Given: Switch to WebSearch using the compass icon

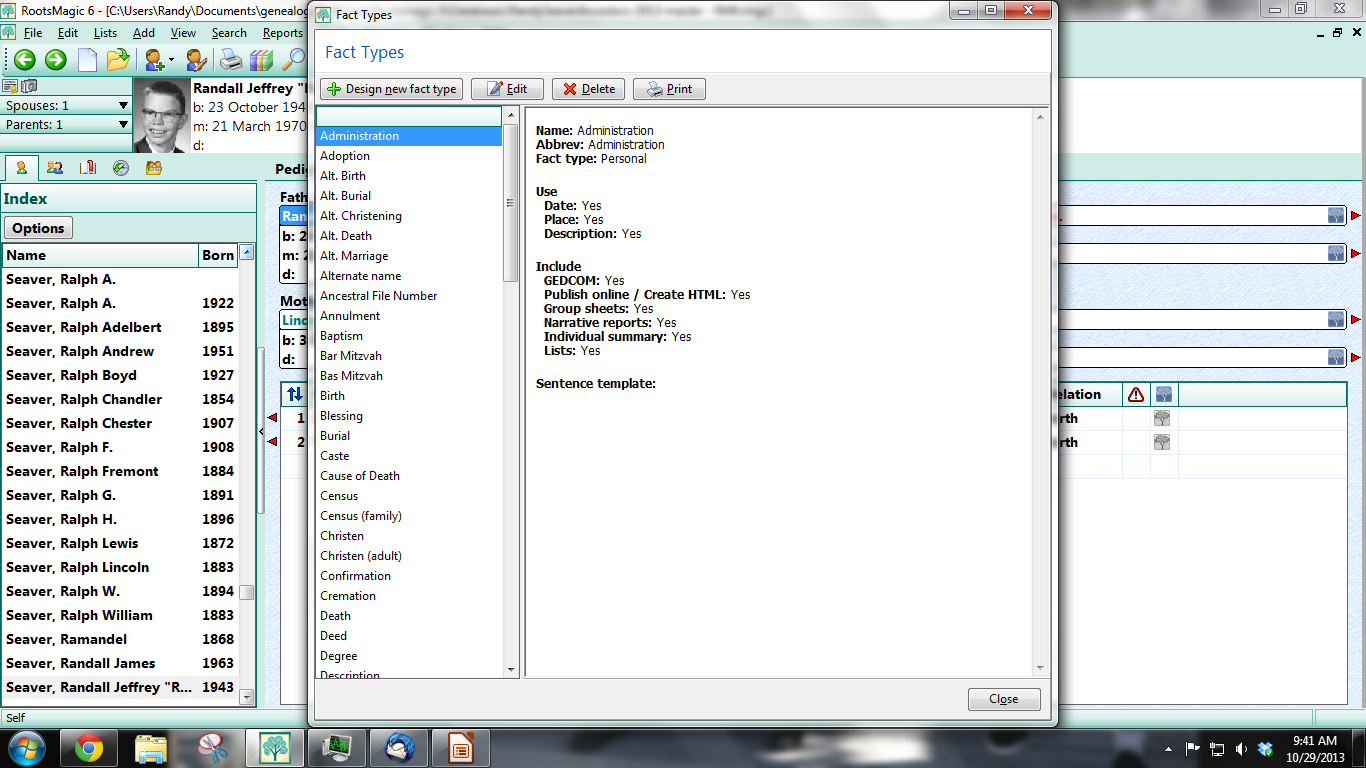Looking at the screenshot, I should pyautogui.click(x=121, y=168).
